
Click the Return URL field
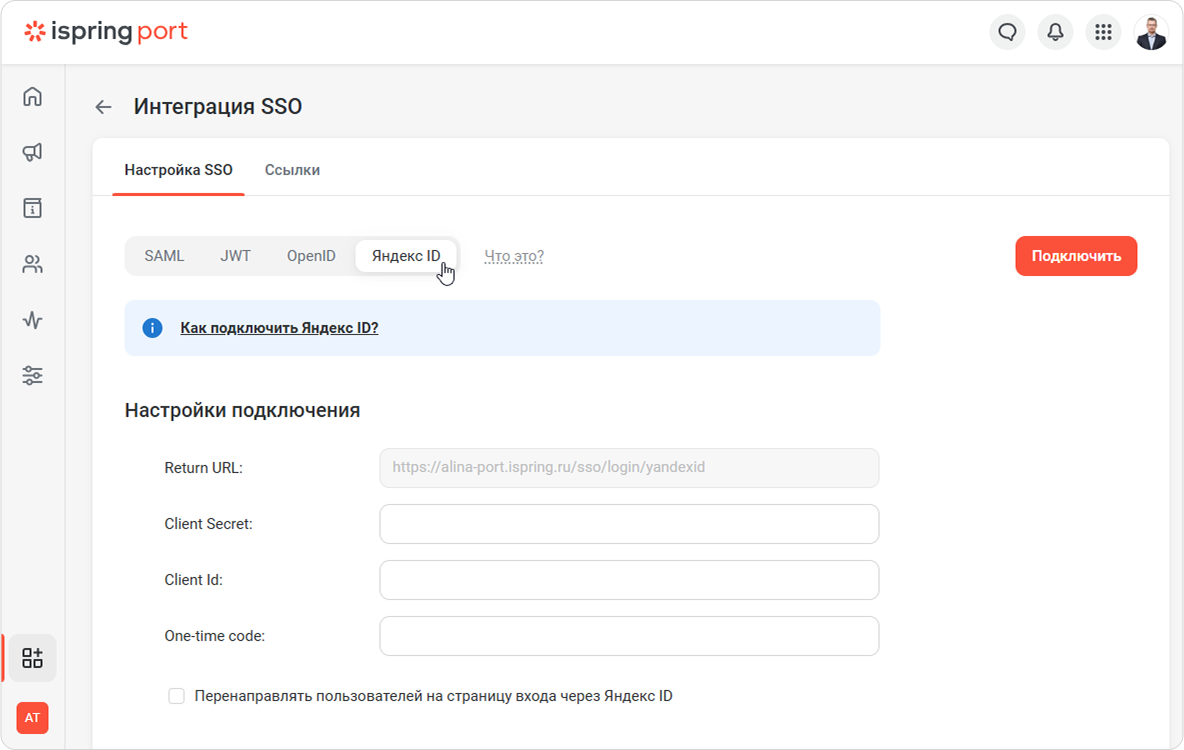(629, 468)
